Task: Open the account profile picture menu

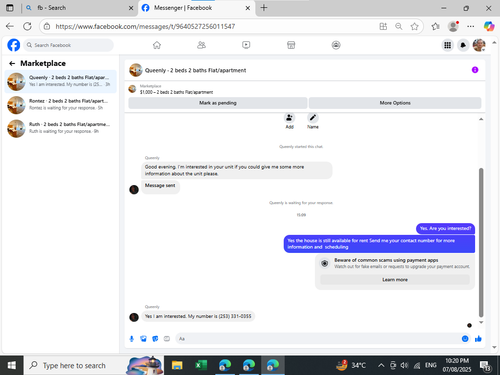Action: [x=479, y=45]
